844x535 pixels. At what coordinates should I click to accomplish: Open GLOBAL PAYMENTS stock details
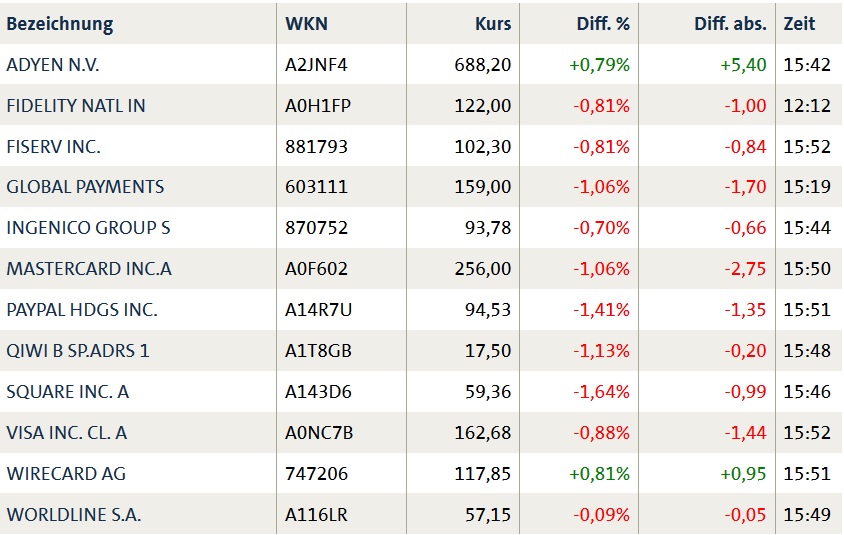(85, 187)
